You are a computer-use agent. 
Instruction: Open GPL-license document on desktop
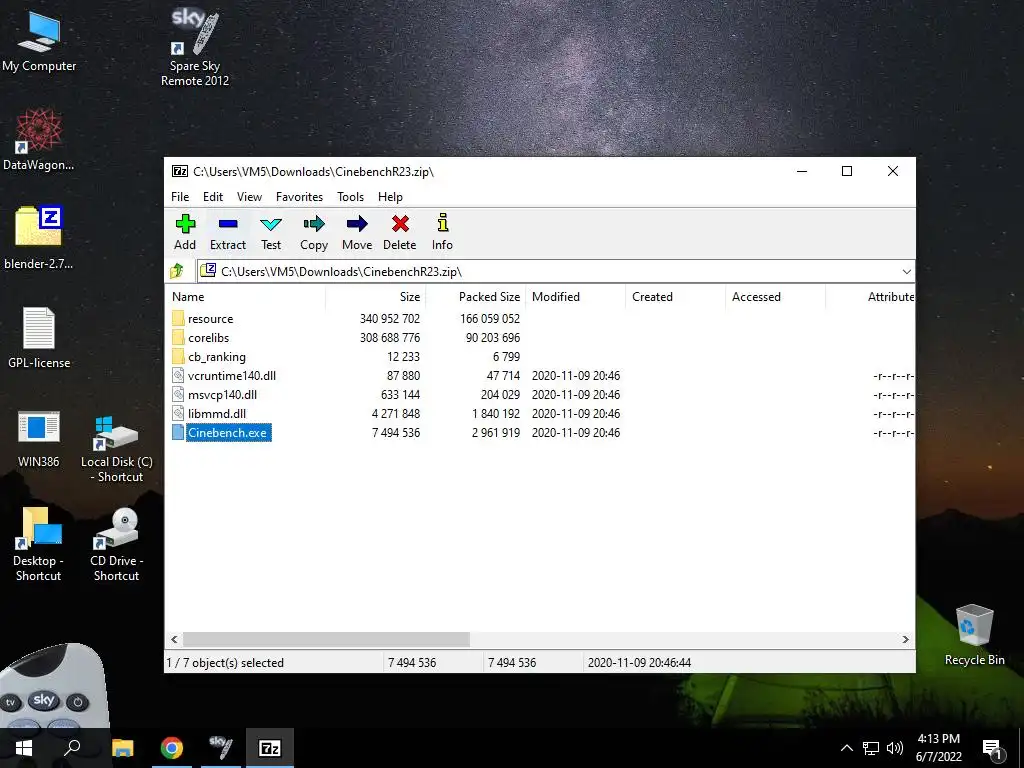(x=39, y=338)
